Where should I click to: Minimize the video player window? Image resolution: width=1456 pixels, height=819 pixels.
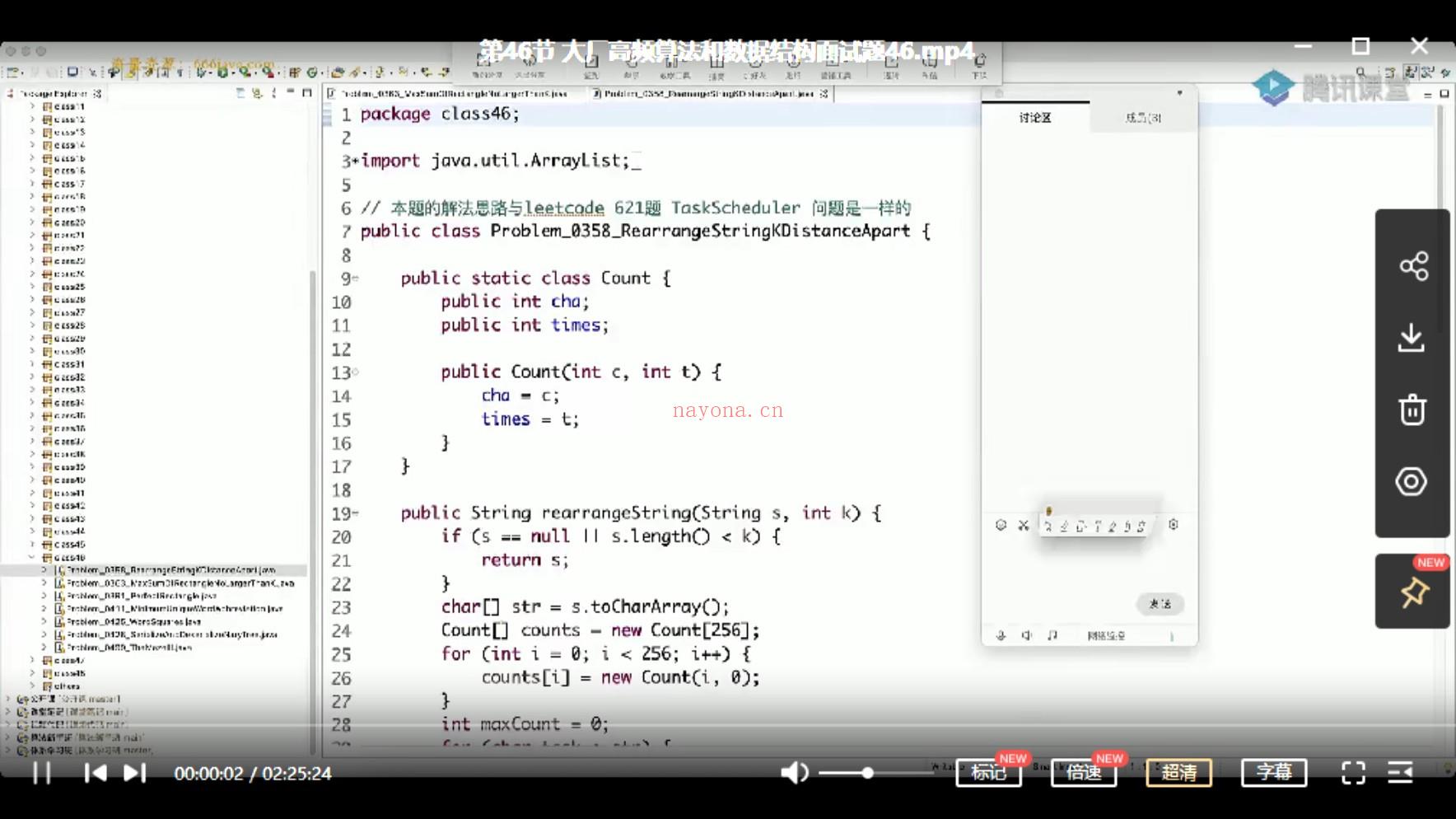pos(1303,46)
